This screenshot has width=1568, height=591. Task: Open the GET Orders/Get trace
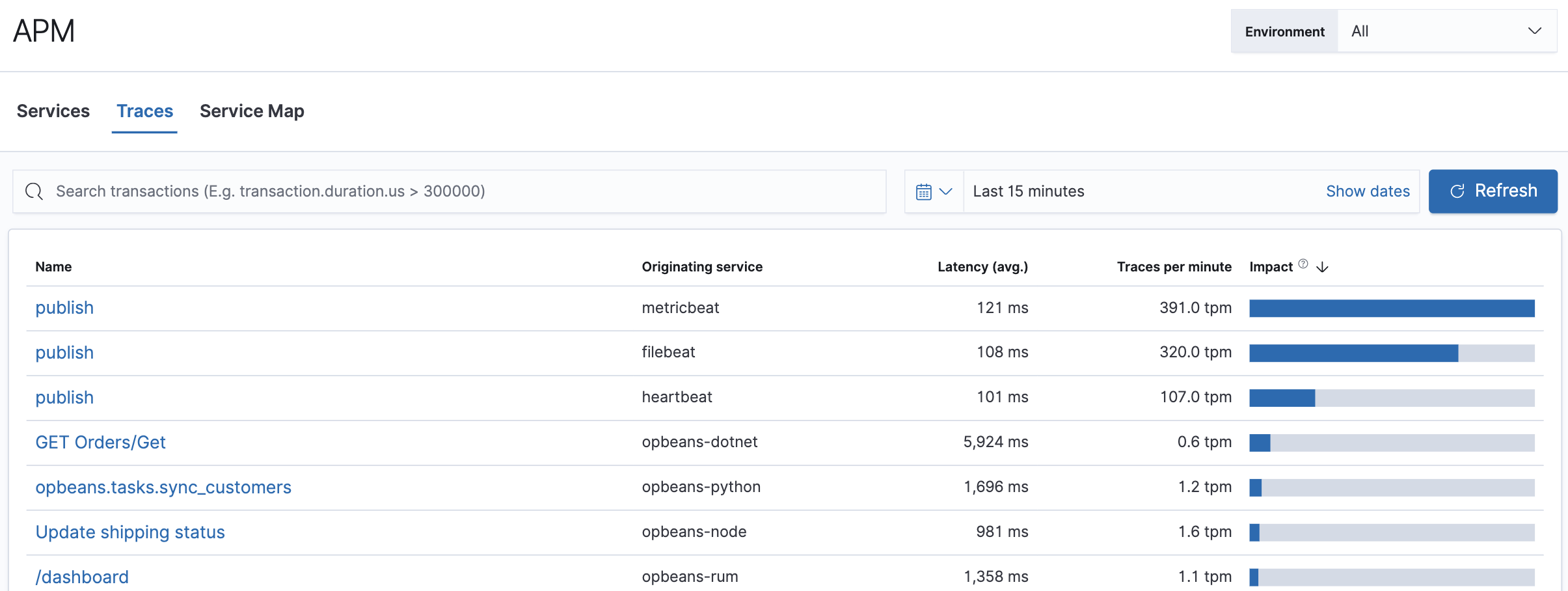pyautogui.click(x=101, y=442)
